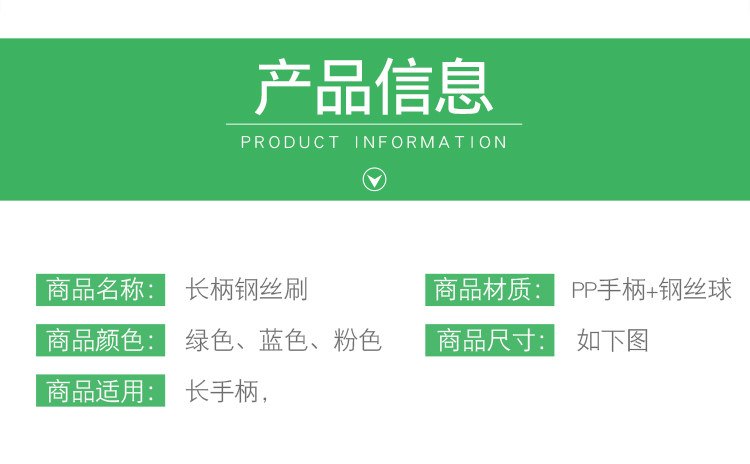Image resolution: width=750 pixels, height=464 pixels.
Task: Click the 产品 characters in the heading
Action: [x=314, y=88]
